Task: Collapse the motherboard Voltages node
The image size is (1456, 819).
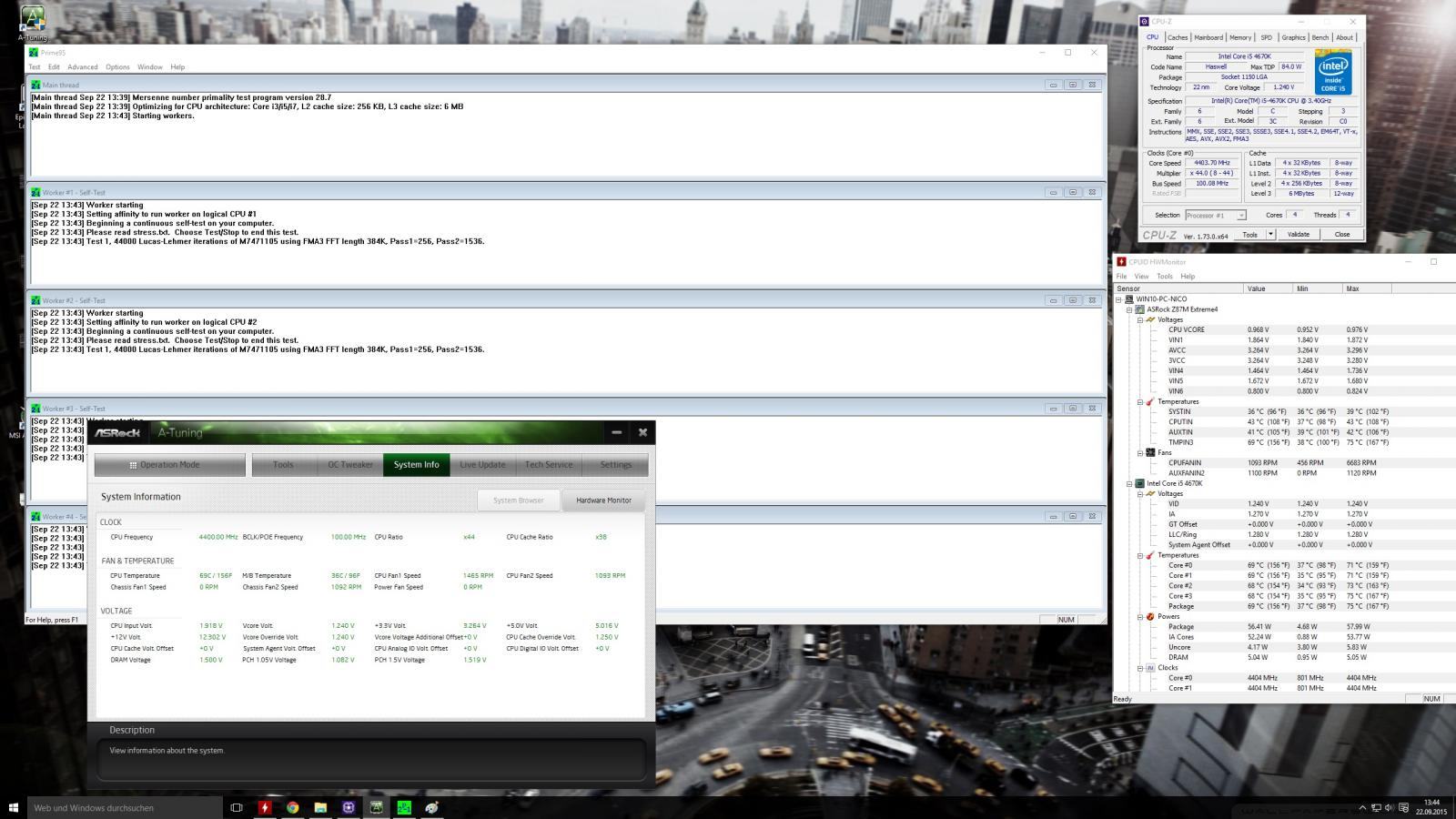Action: [1139, 319]
